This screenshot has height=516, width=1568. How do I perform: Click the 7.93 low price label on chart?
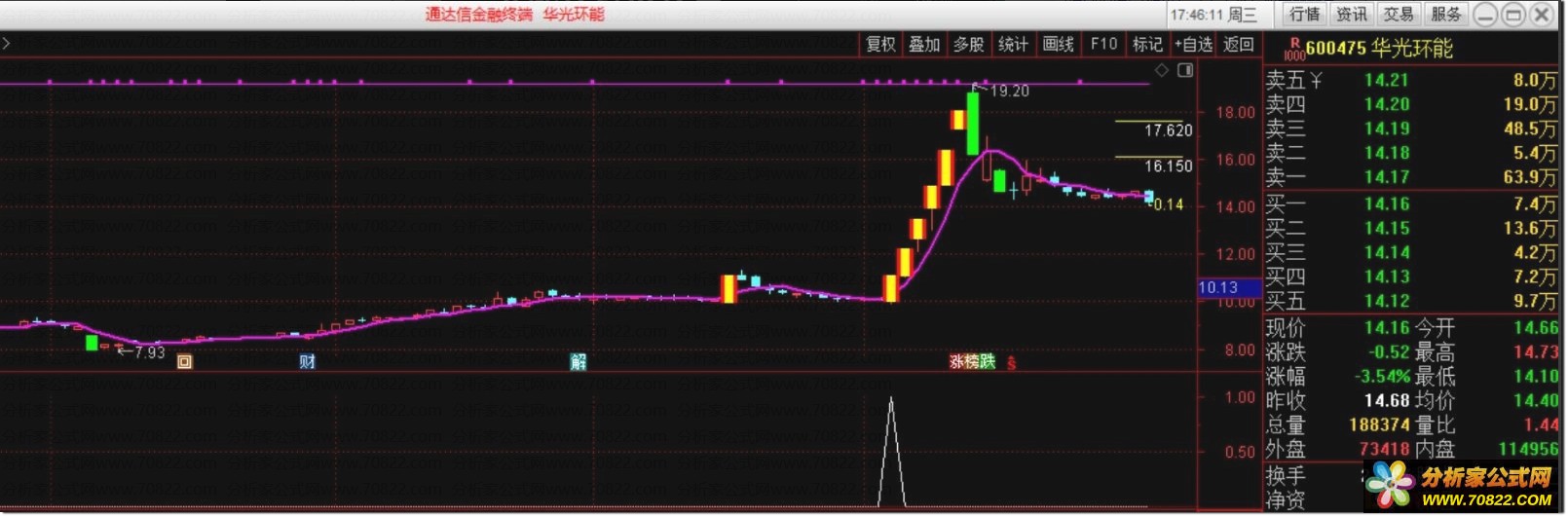(x=149, y=352)
